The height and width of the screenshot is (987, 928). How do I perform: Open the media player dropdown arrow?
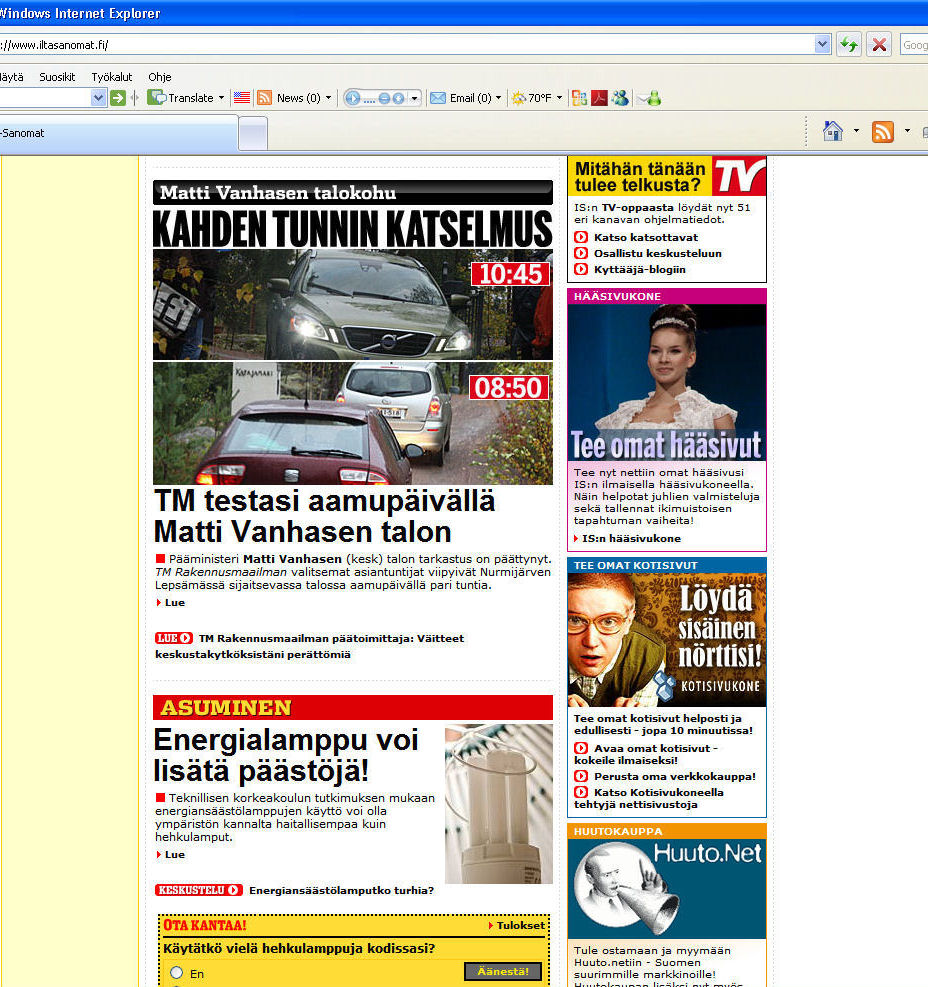pos(414,98)
